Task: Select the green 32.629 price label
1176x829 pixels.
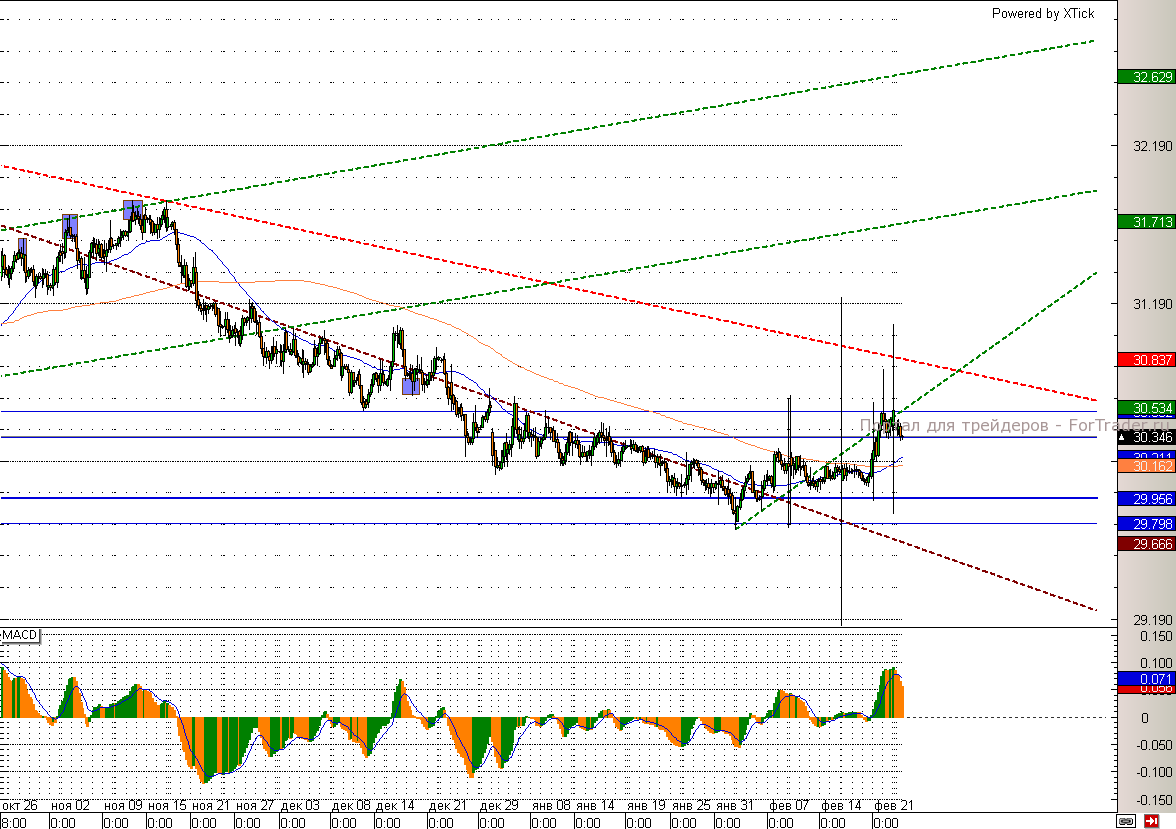Action: click(1145, 77)
